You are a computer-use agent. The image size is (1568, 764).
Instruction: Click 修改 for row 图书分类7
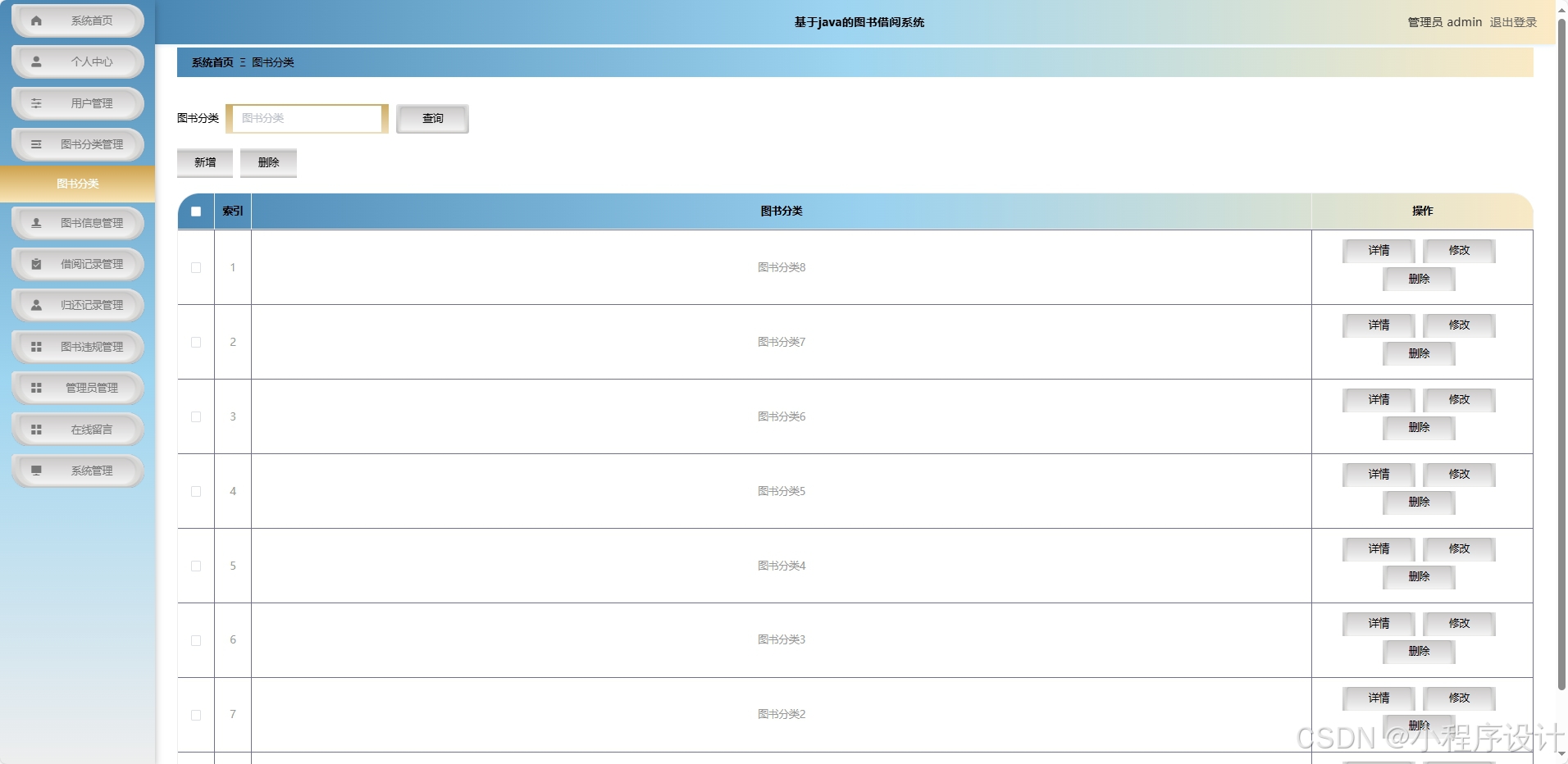point(1459,325)
